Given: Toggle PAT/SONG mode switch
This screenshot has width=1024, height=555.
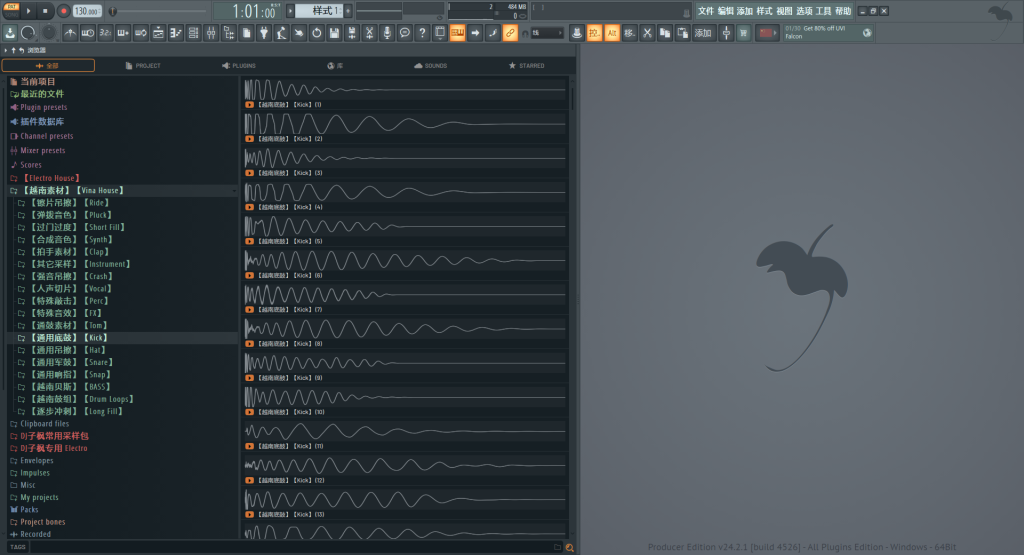Looking at the screenshot, I should [11, 11].
